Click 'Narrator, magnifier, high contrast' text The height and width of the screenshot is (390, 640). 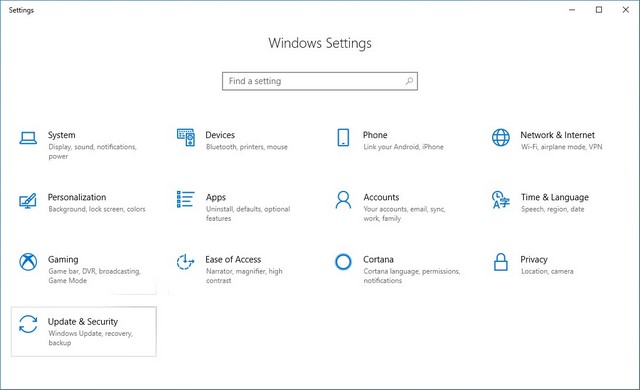click(x=244, y=276)
